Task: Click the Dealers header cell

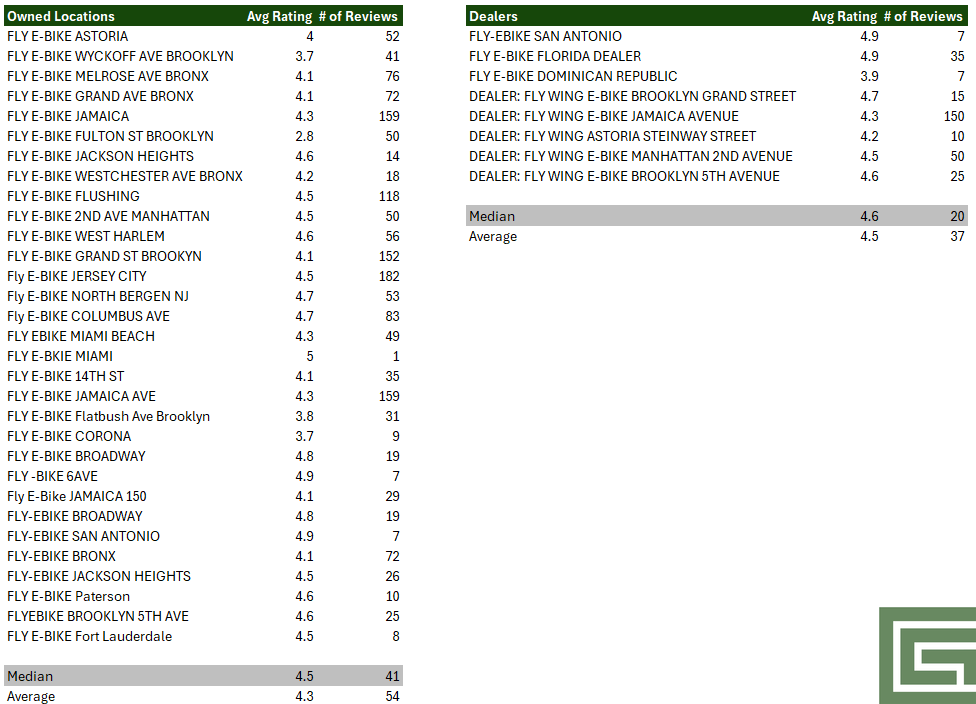Action: [493, 16]
